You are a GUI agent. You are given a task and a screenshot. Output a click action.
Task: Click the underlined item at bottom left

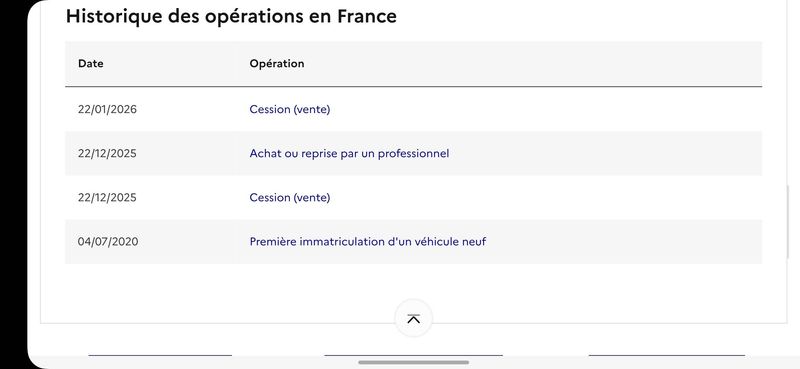tap(160, 355)
